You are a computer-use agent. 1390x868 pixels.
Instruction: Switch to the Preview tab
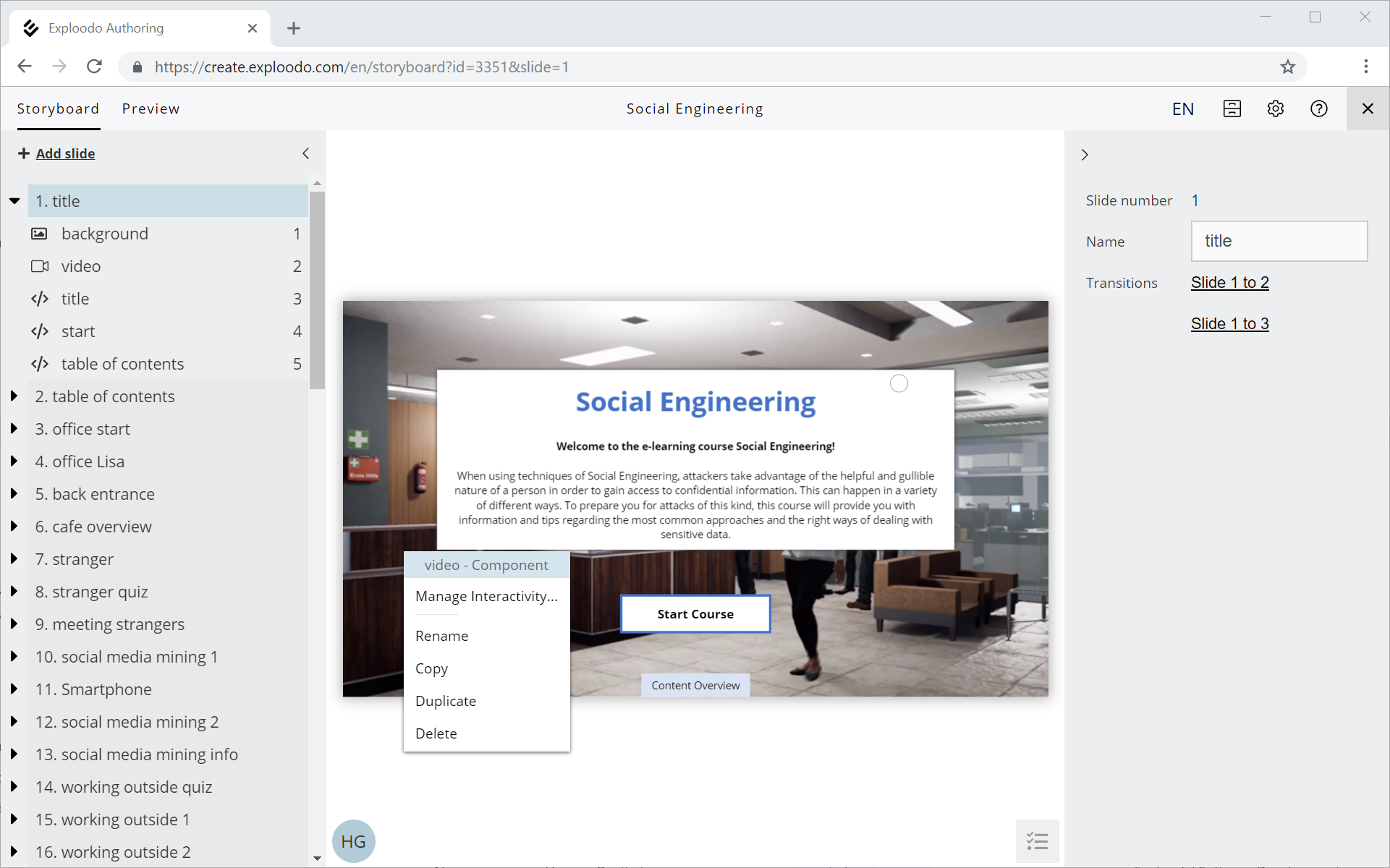coord(151,109)
